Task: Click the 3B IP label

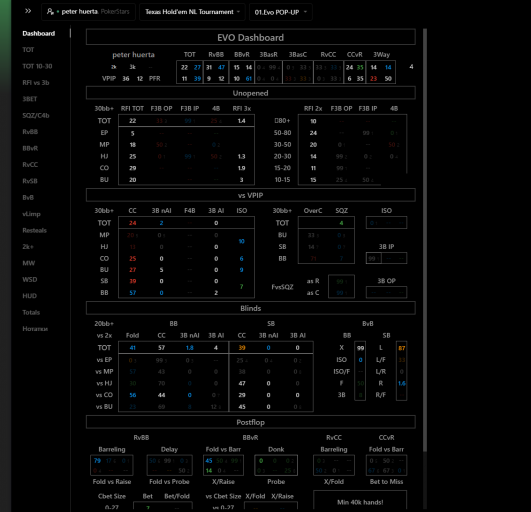Action: point(386,247)
